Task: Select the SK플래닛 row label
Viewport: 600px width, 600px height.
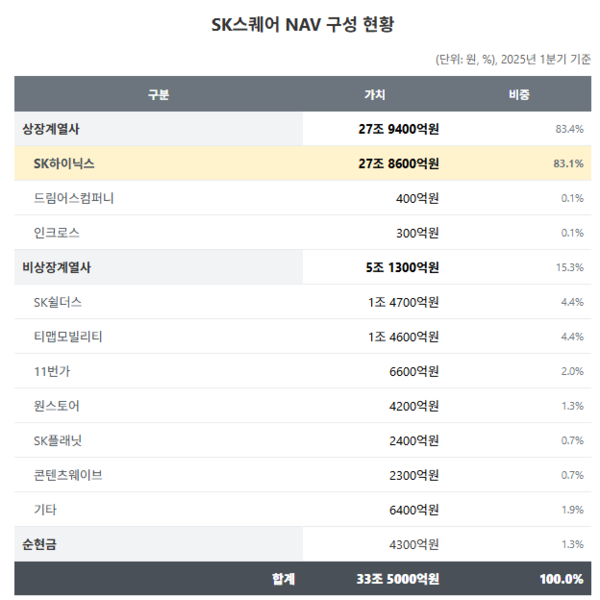Action: (57, 440)
